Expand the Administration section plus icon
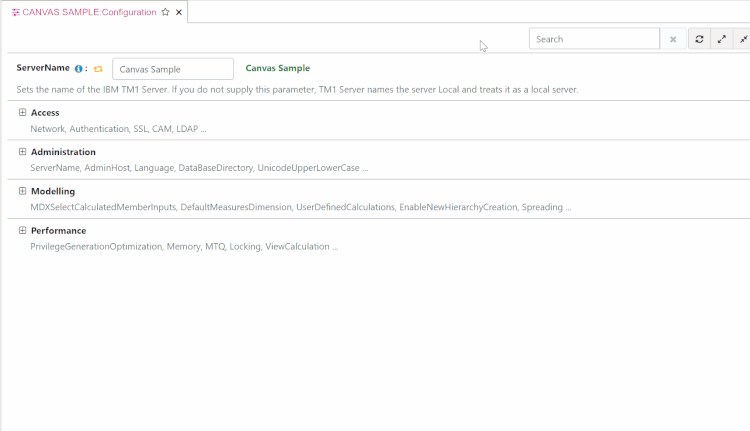The width and height of the screenshot is (750, 431). [22, 151]
